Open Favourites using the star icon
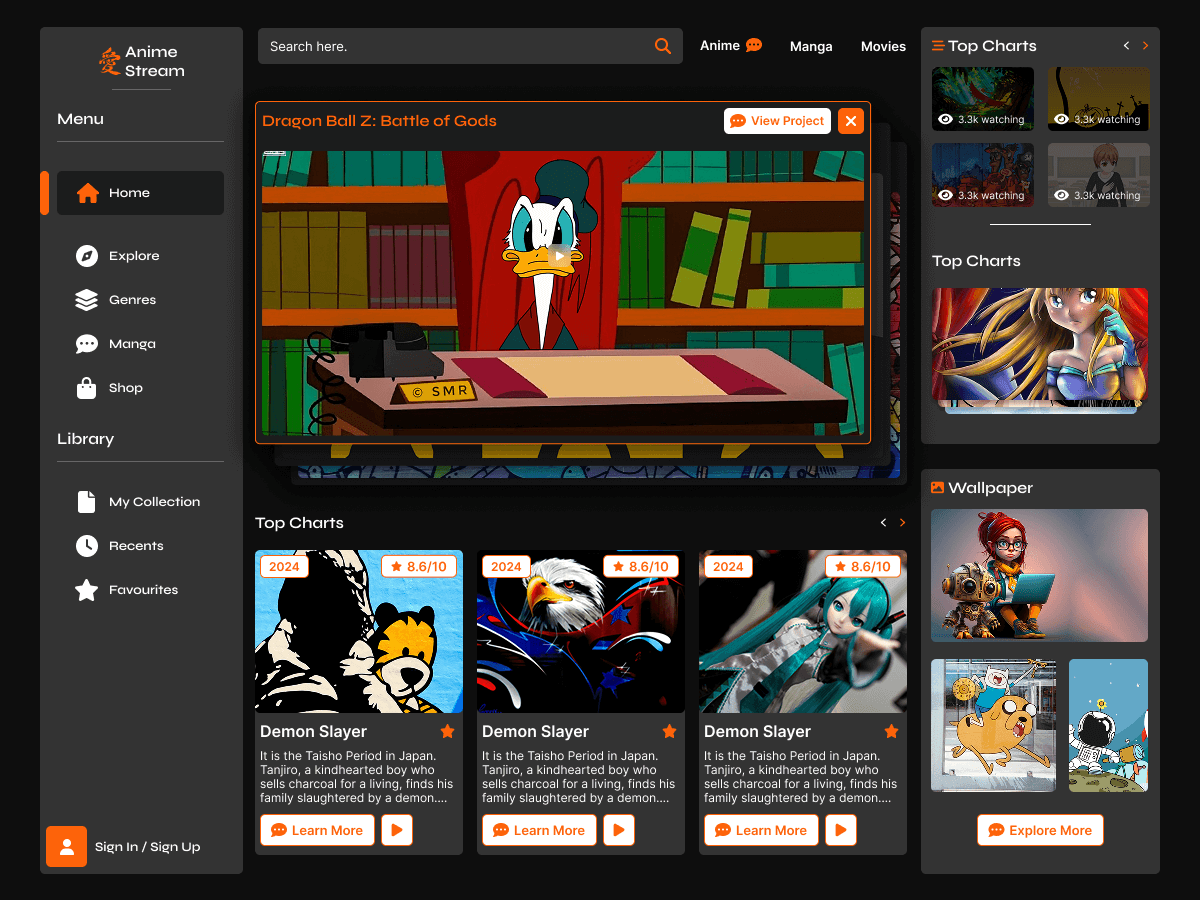1200x900 pixels. [x=86, y=589]
